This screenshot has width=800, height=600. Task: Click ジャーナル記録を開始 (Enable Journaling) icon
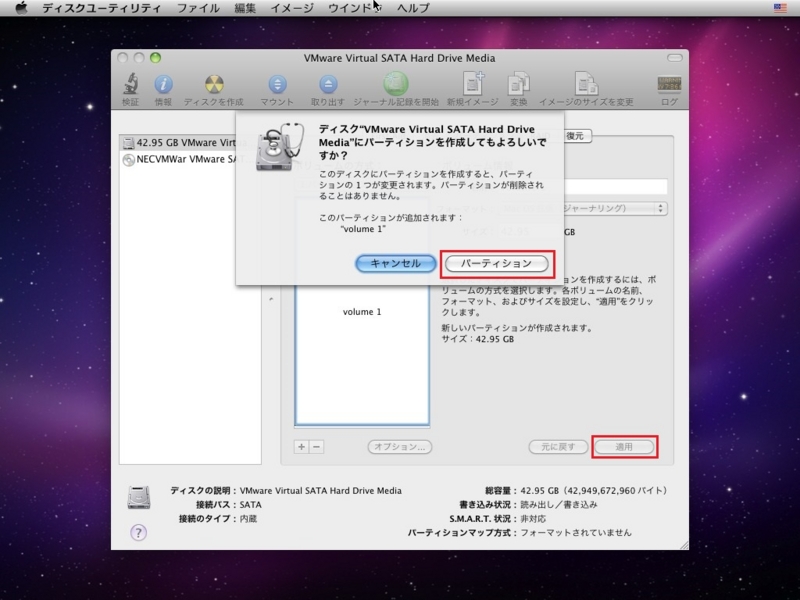coord(396,83)
